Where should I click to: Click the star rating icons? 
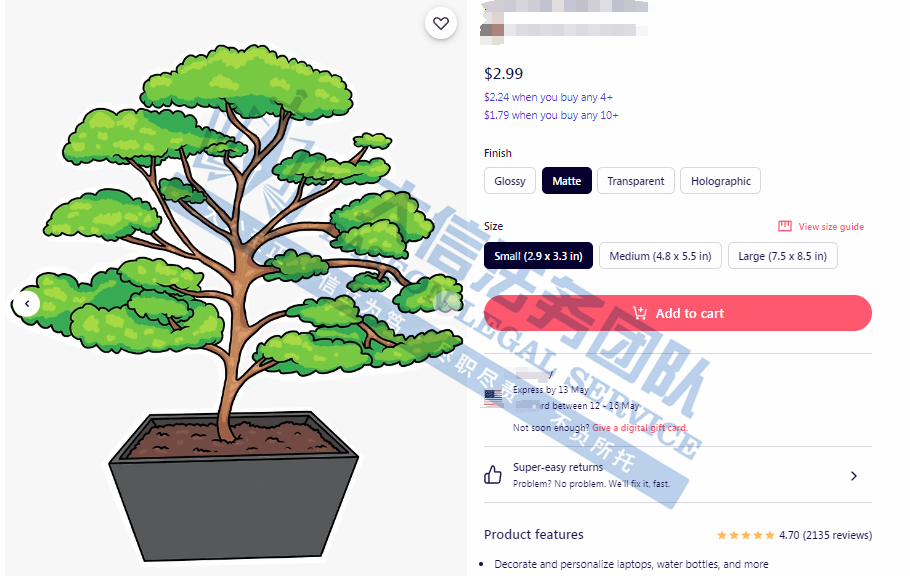click(x=745, y=535)
